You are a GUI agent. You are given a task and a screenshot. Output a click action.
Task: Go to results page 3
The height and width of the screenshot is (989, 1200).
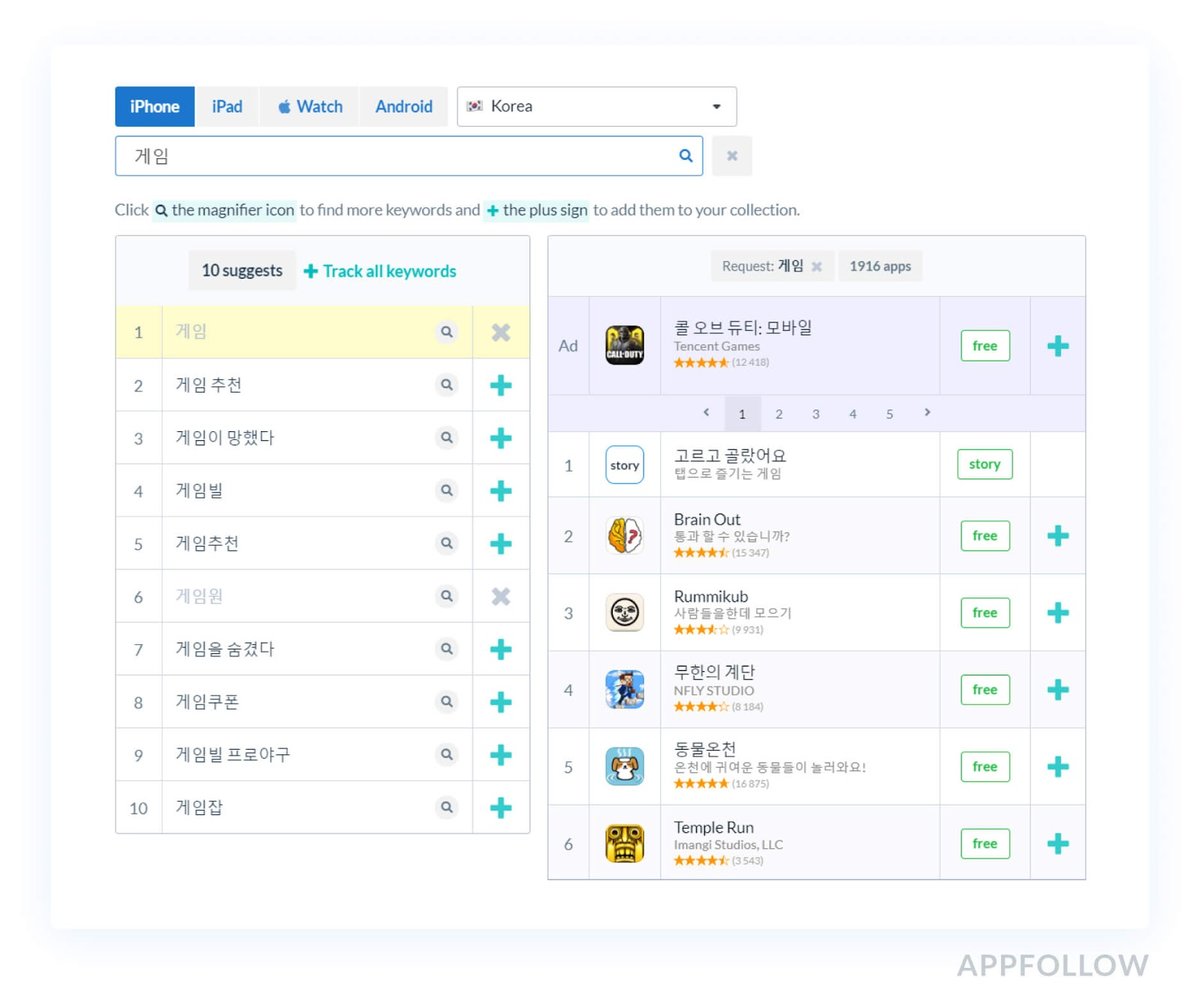(x=816, y=414)
